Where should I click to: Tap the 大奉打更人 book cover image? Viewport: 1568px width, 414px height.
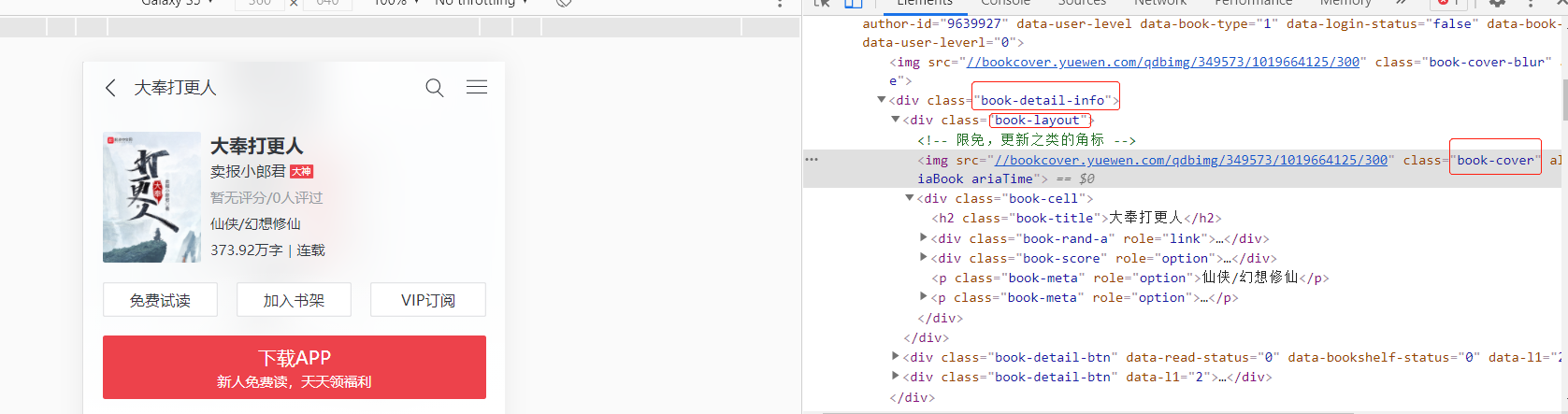click(151, 197)
